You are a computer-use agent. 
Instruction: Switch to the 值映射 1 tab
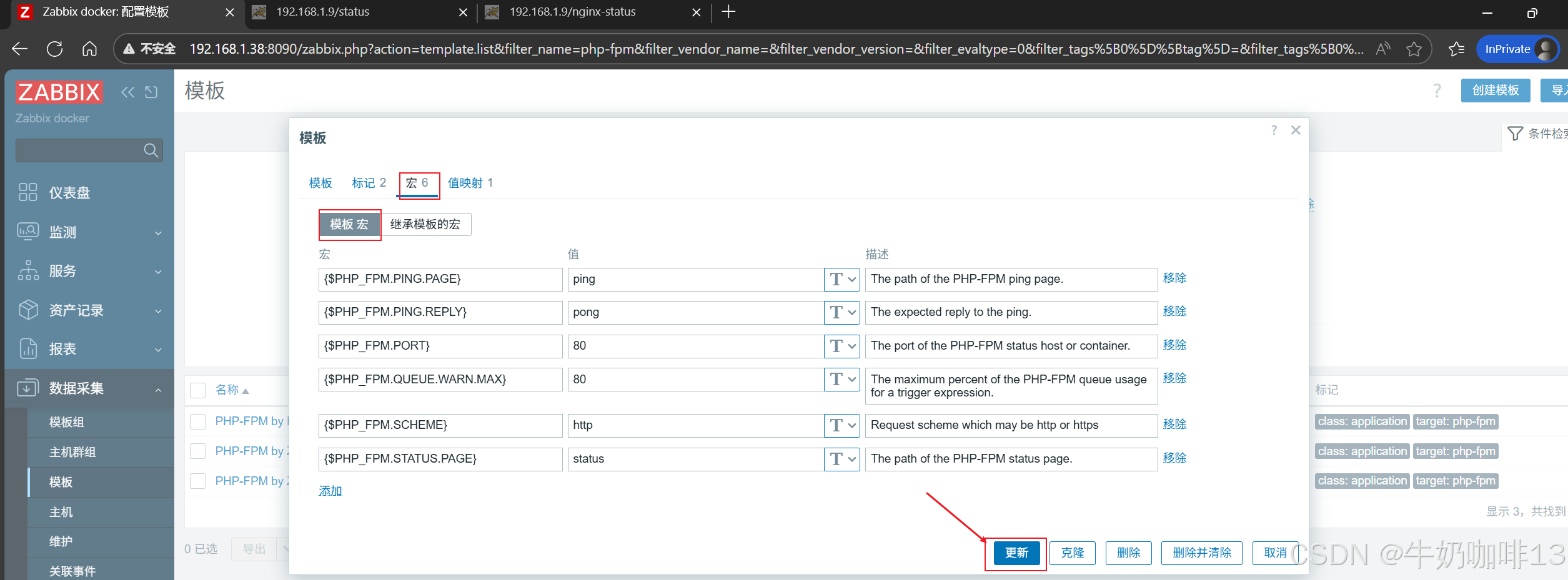470,183
